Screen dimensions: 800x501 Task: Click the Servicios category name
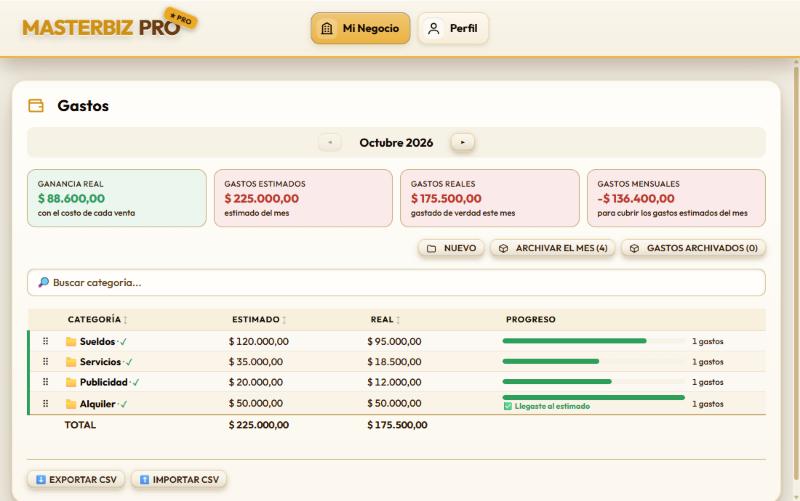[x=101, y=362]
